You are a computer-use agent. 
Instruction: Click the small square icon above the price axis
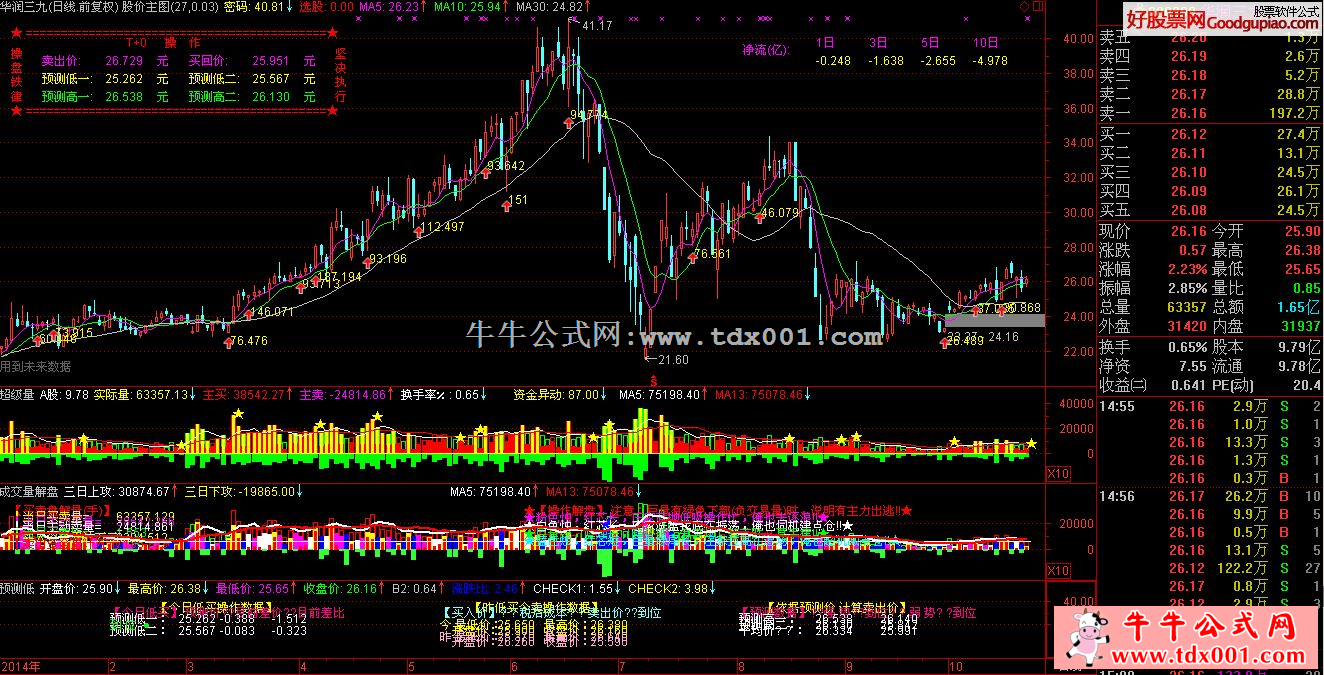(1038, 6)
